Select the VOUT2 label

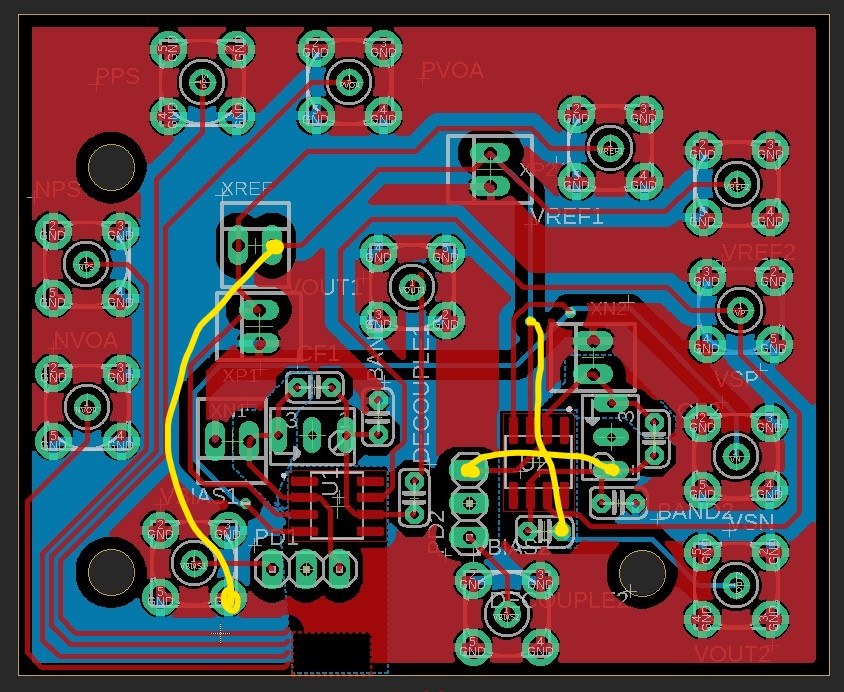click(733, 654)
